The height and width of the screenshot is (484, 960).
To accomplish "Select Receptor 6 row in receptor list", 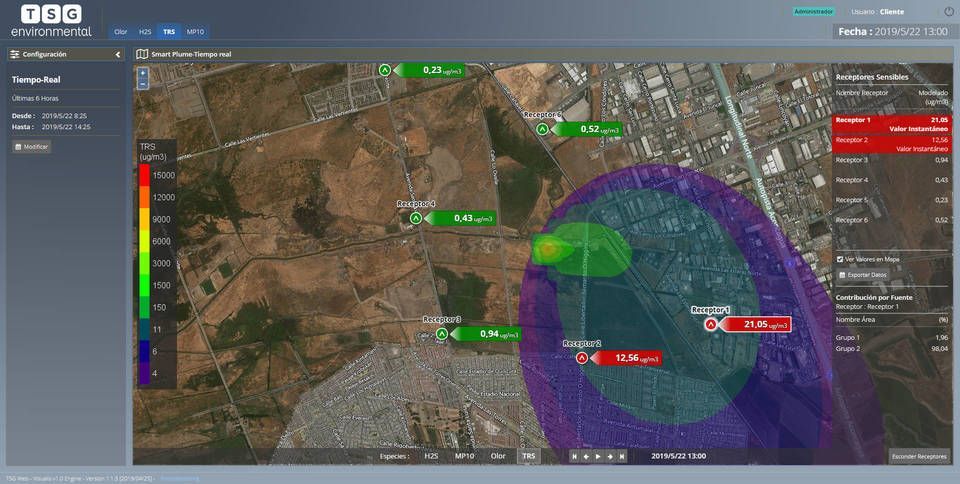I will click(x=892, y=220).
